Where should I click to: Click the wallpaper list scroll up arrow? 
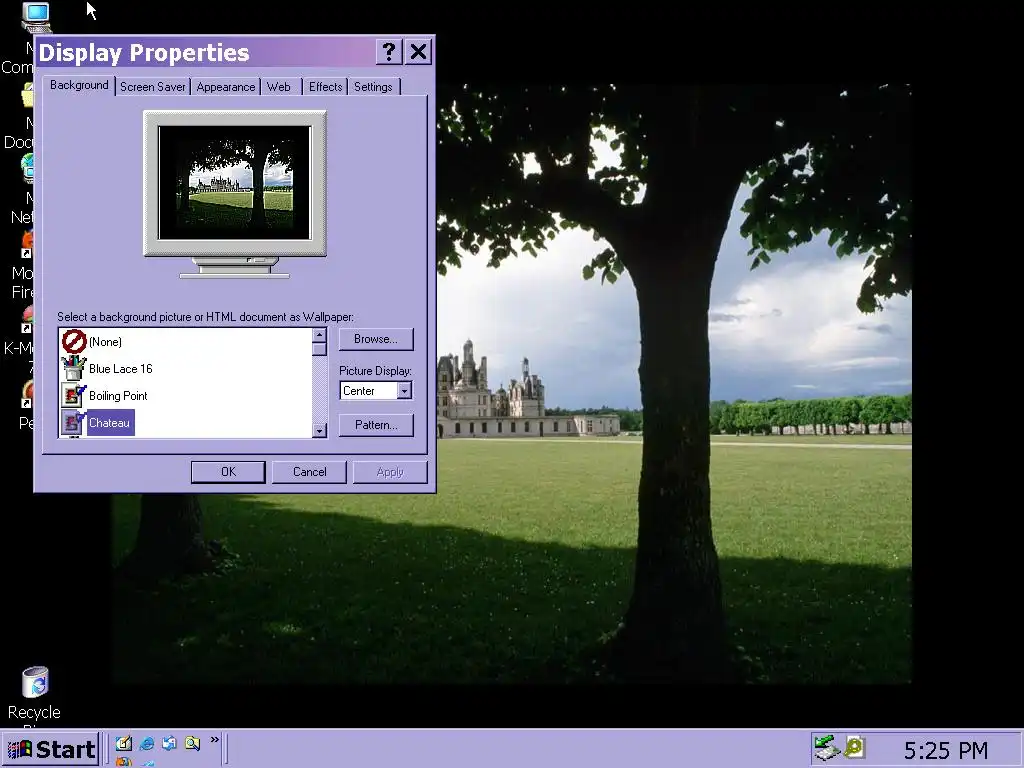pyautogui.click(x=319, y=335)
